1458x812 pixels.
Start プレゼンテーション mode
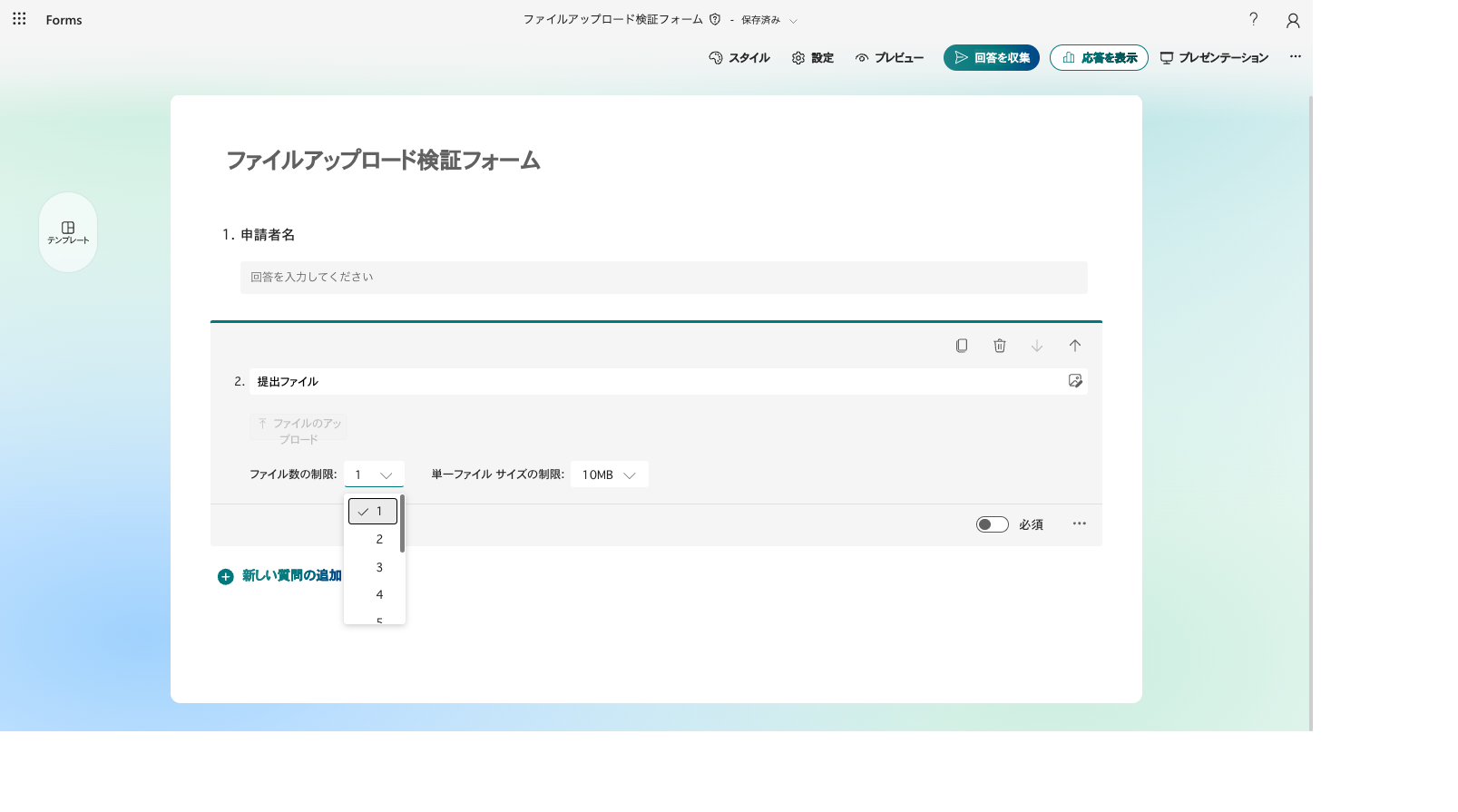pyautogui.click(x=1214, y=57)
